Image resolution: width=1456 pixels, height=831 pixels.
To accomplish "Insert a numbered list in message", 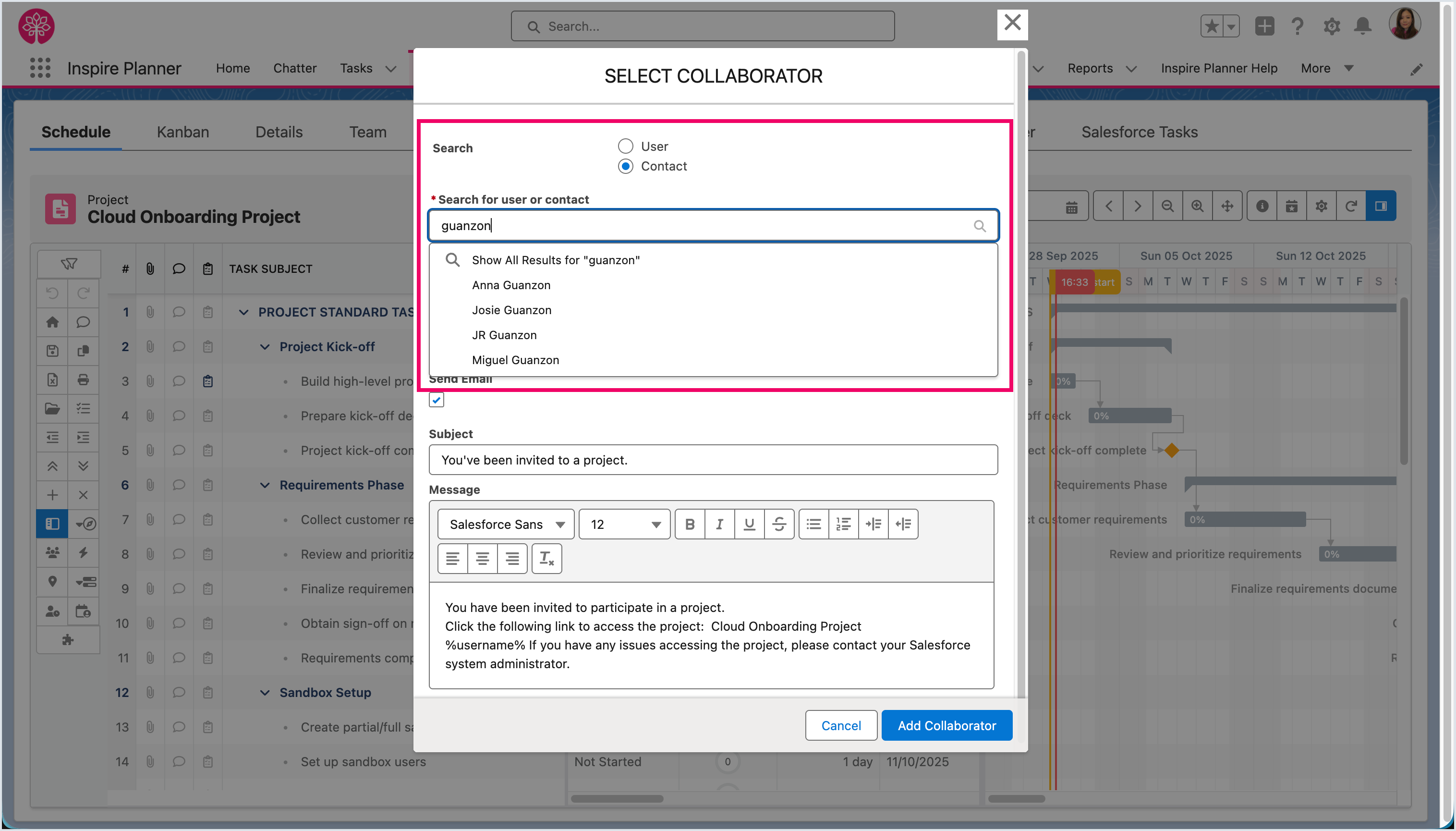I will 843,524.
